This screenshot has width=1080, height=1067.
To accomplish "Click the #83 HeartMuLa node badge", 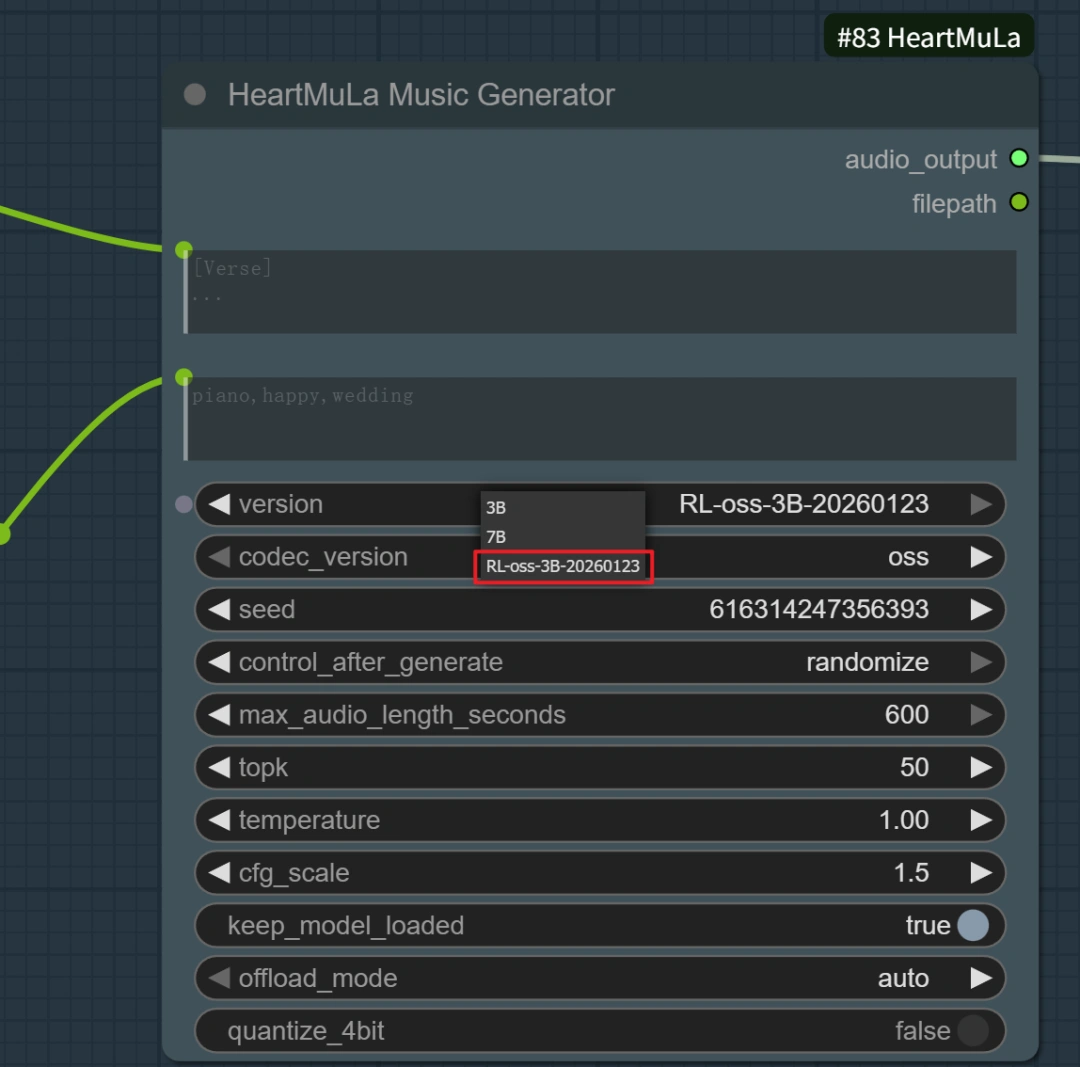I will coord(928,38).
